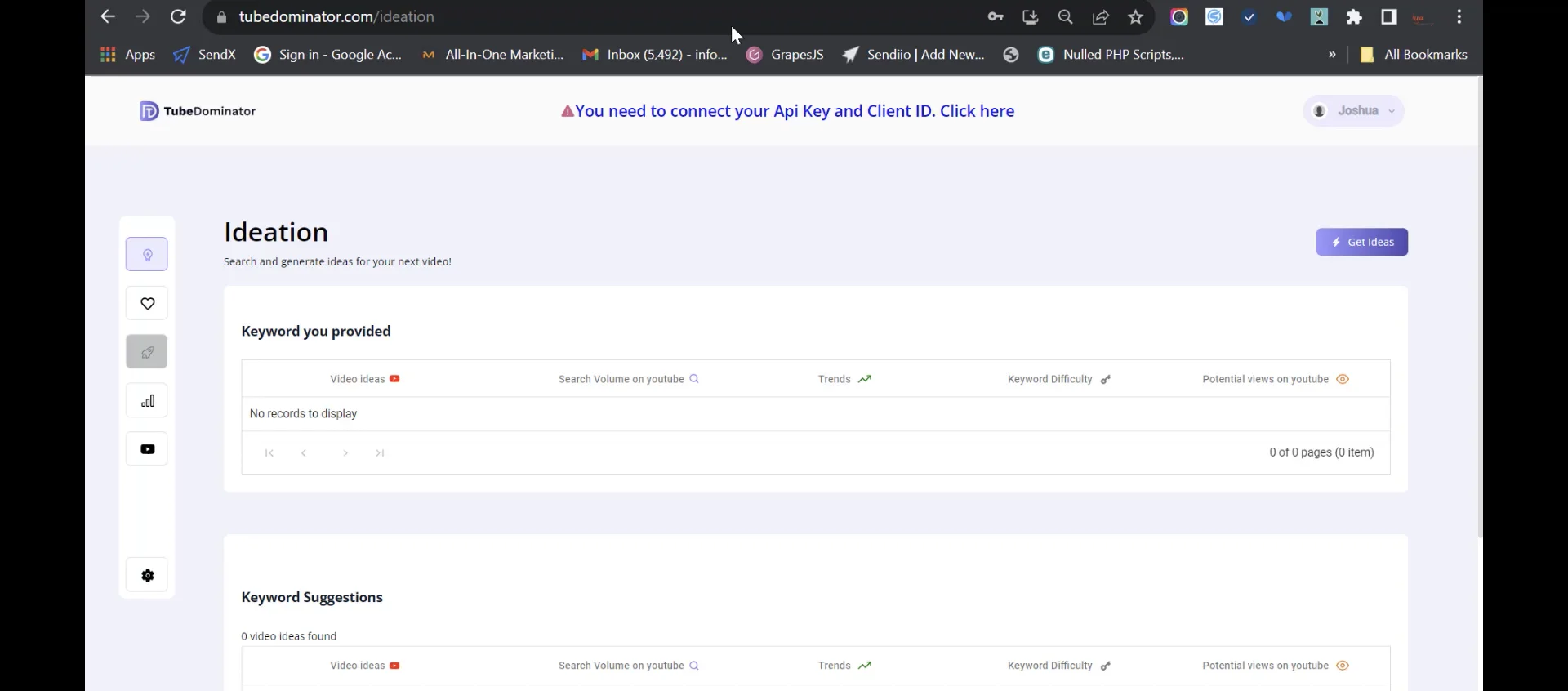The width and height of the screenshot is (1568, 691).
Task: Open the favorites heart sidebar icon
Action: coord(147,303)
